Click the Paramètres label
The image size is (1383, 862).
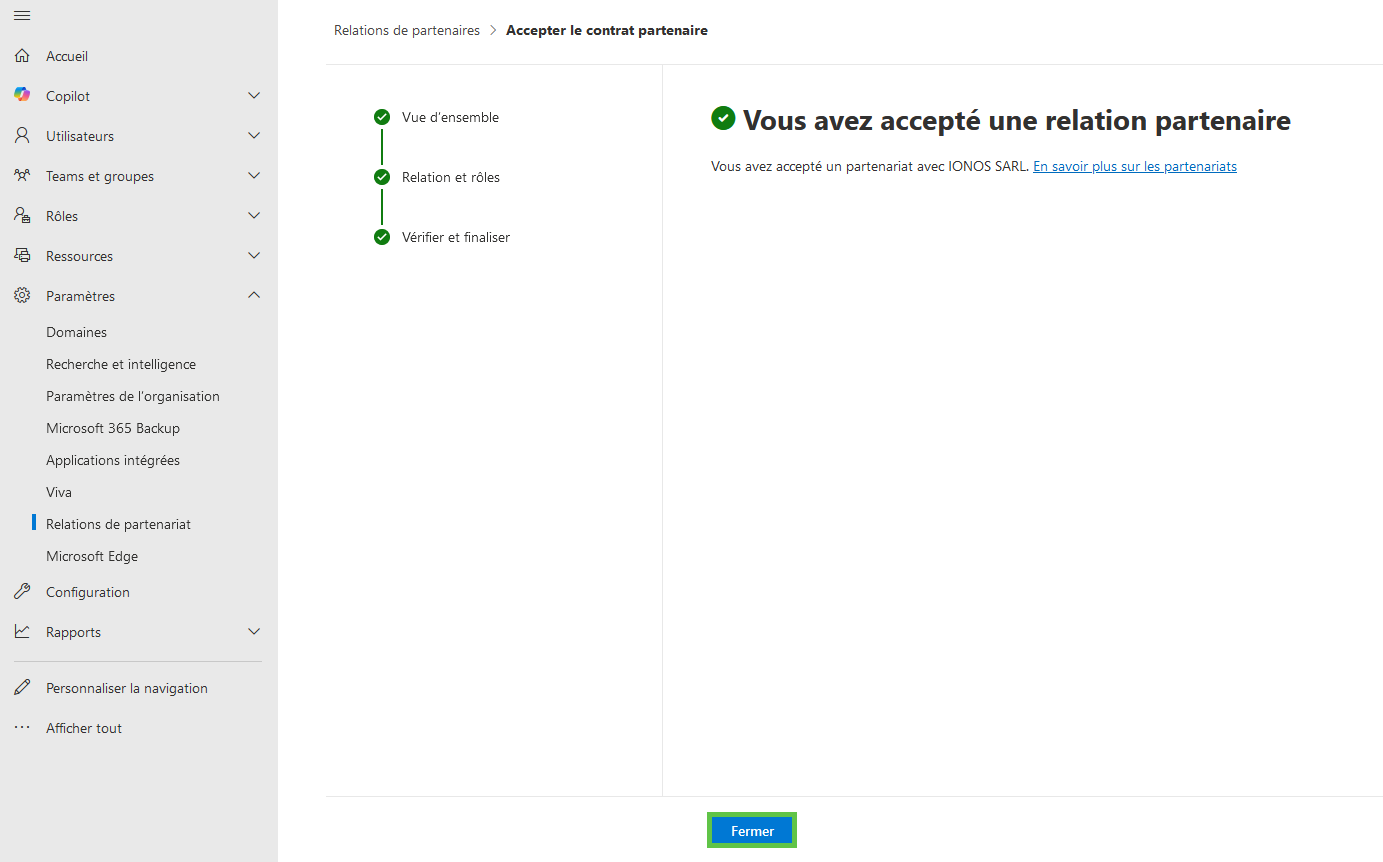coord(80,296)
